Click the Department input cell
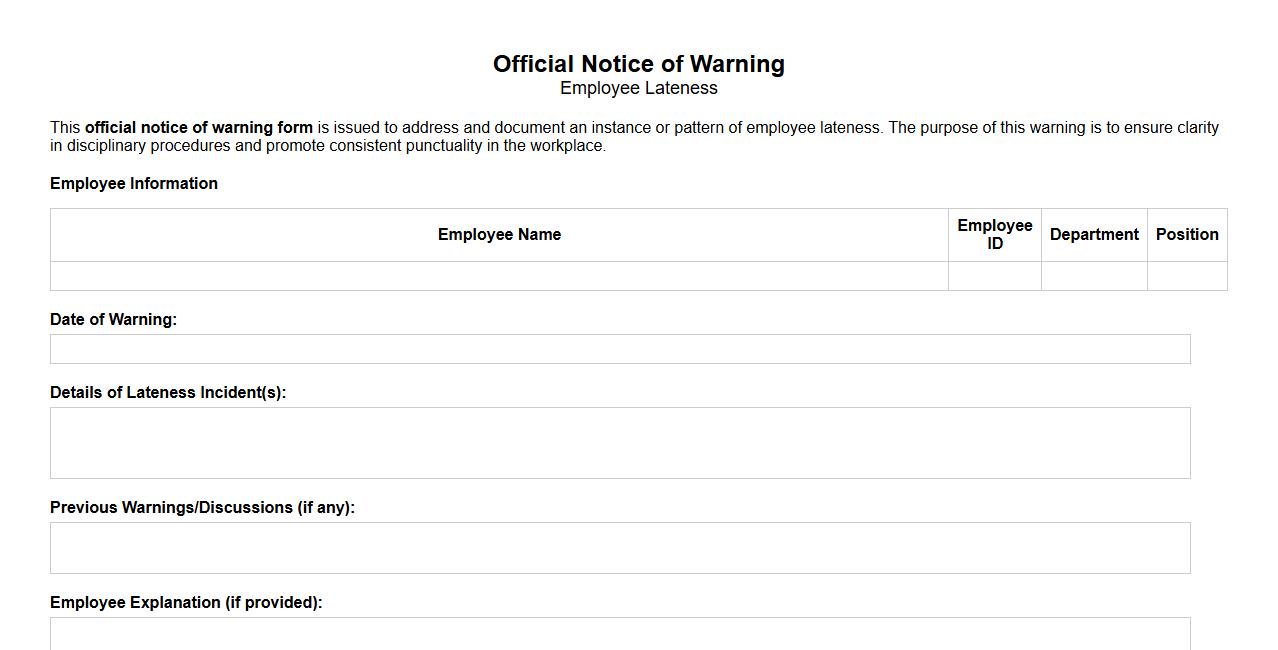The height and width of the screenshot is (650, 1278). (1094, 277)
